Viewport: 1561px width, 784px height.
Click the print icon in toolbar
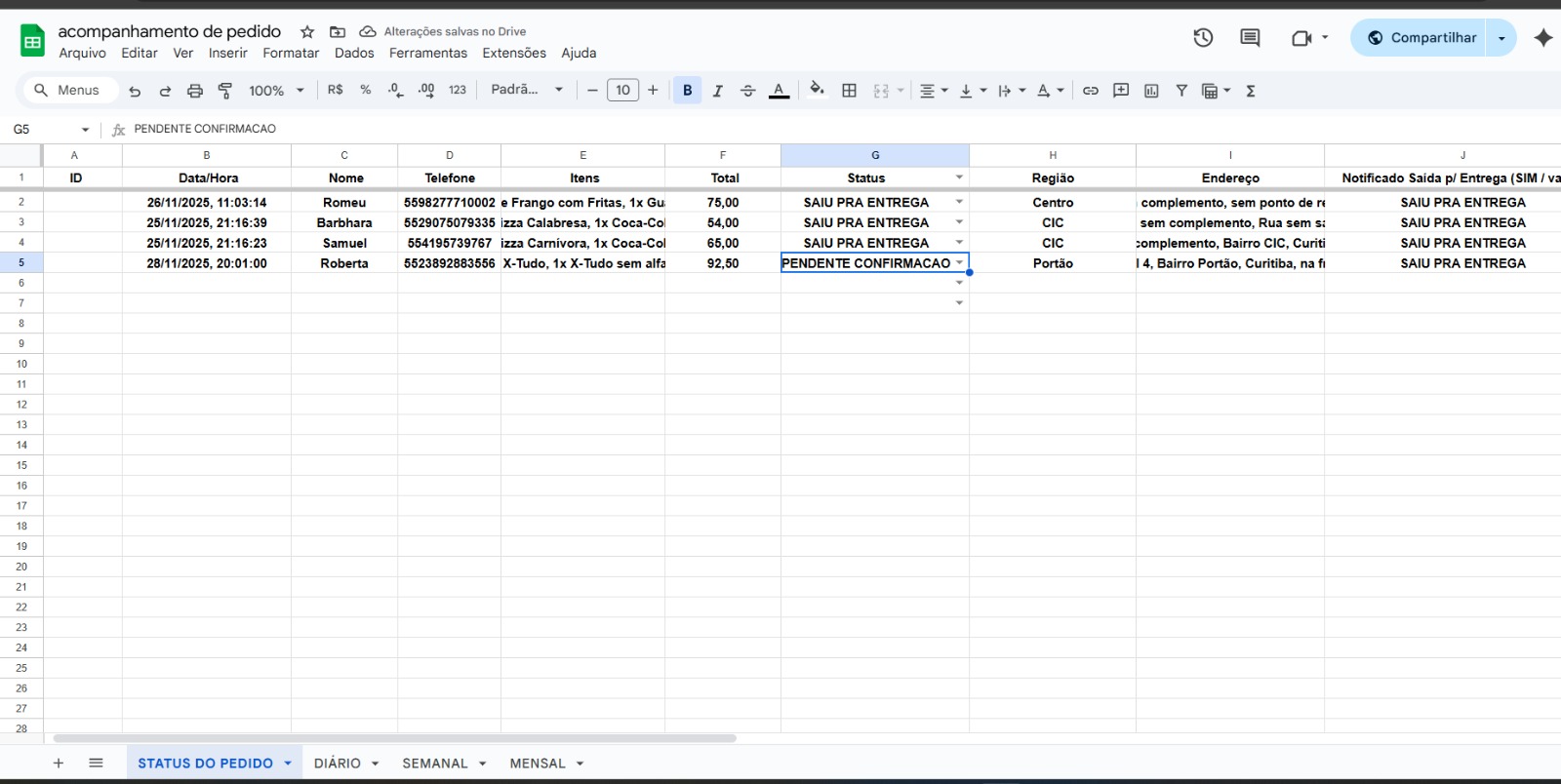[195, 91]
